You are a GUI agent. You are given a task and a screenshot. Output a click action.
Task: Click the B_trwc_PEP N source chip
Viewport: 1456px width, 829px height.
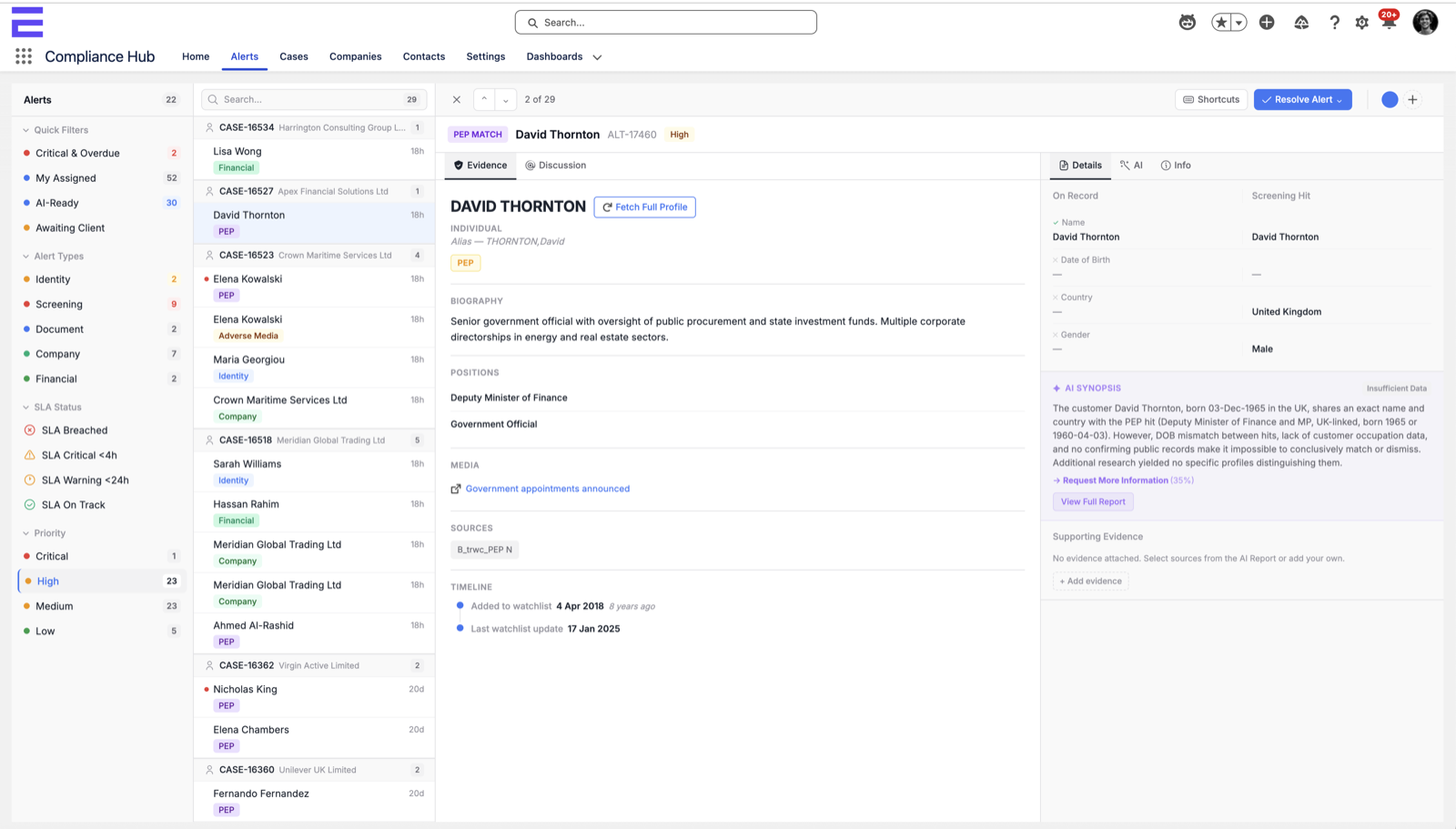tap(484, 550)
